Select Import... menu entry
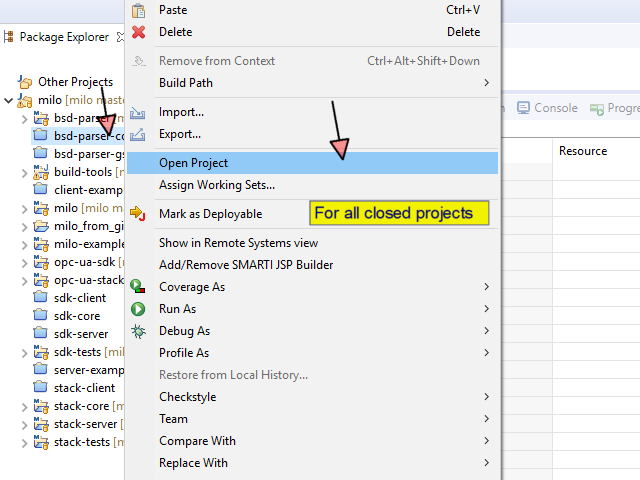 (312, 112)
